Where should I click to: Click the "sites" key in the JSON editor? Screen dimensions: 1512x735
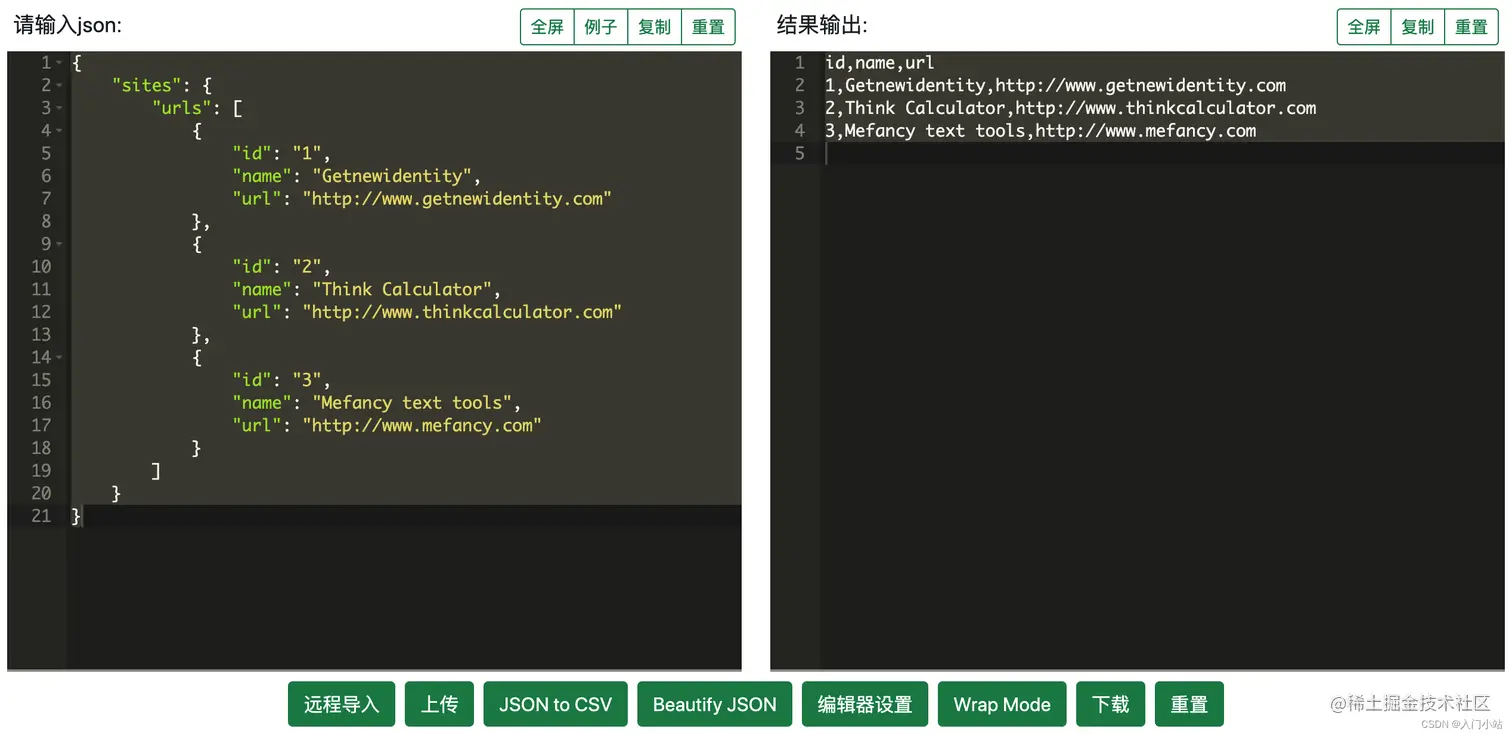146,85
